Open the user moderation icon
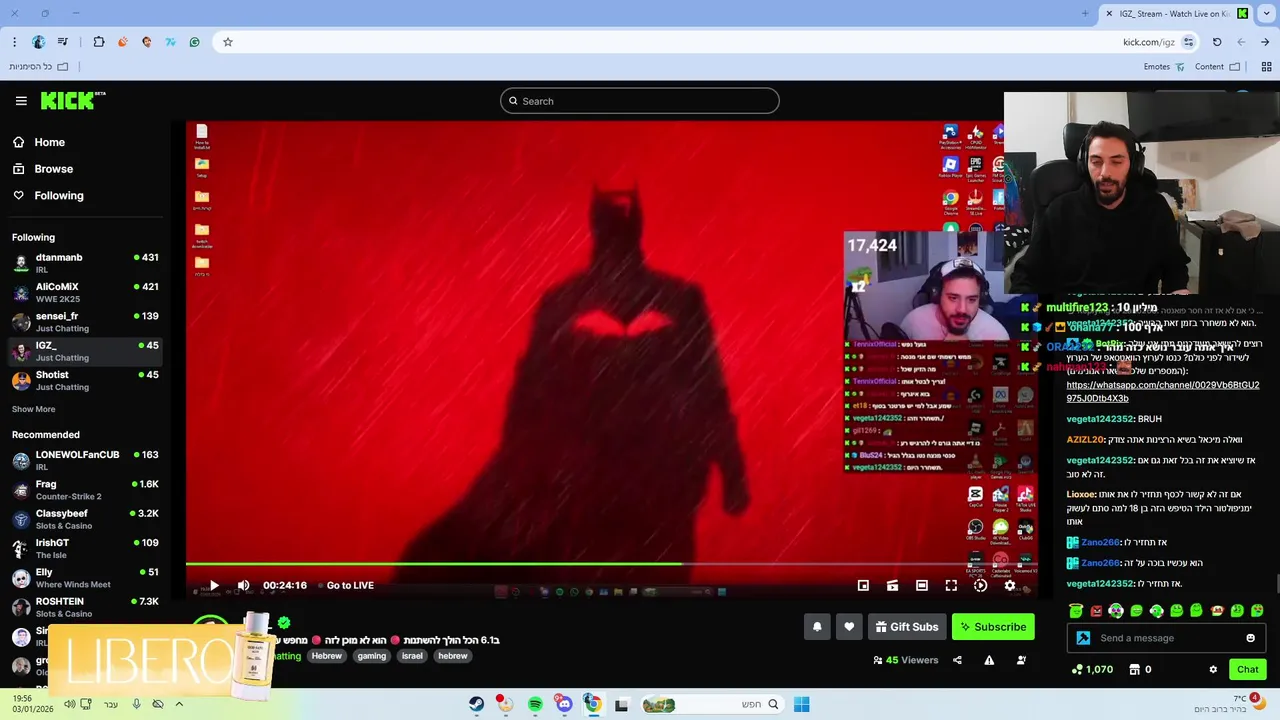1280x720 pixels. click(1021, 660)
